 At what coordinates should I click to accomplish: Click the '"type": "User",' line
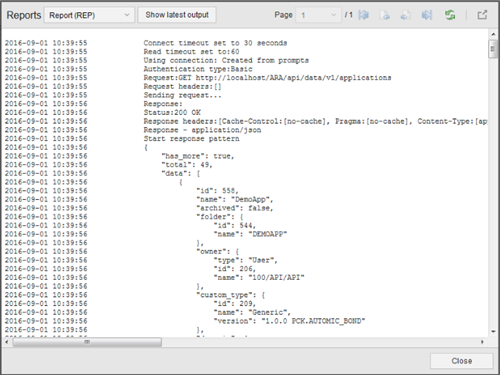click(246, 260)
